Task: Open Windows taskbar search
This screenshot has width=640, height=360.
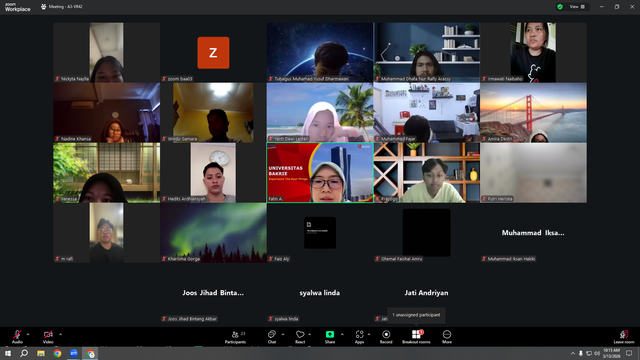Action: (24, 353)
